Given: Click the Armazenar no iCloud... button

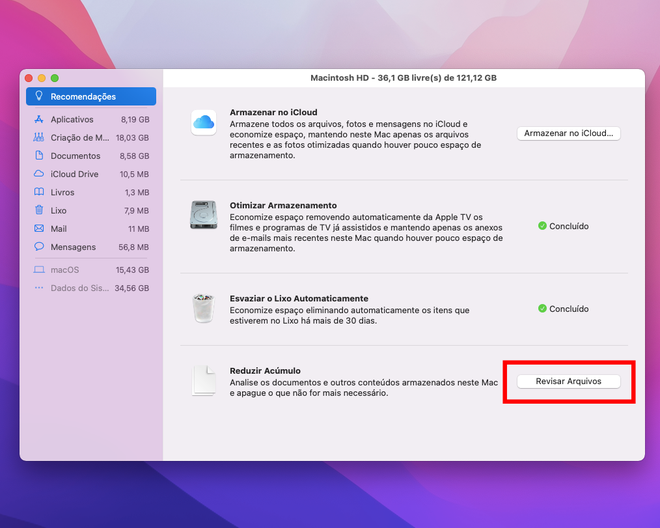Looking at the screenshot, I should (568, 133).
